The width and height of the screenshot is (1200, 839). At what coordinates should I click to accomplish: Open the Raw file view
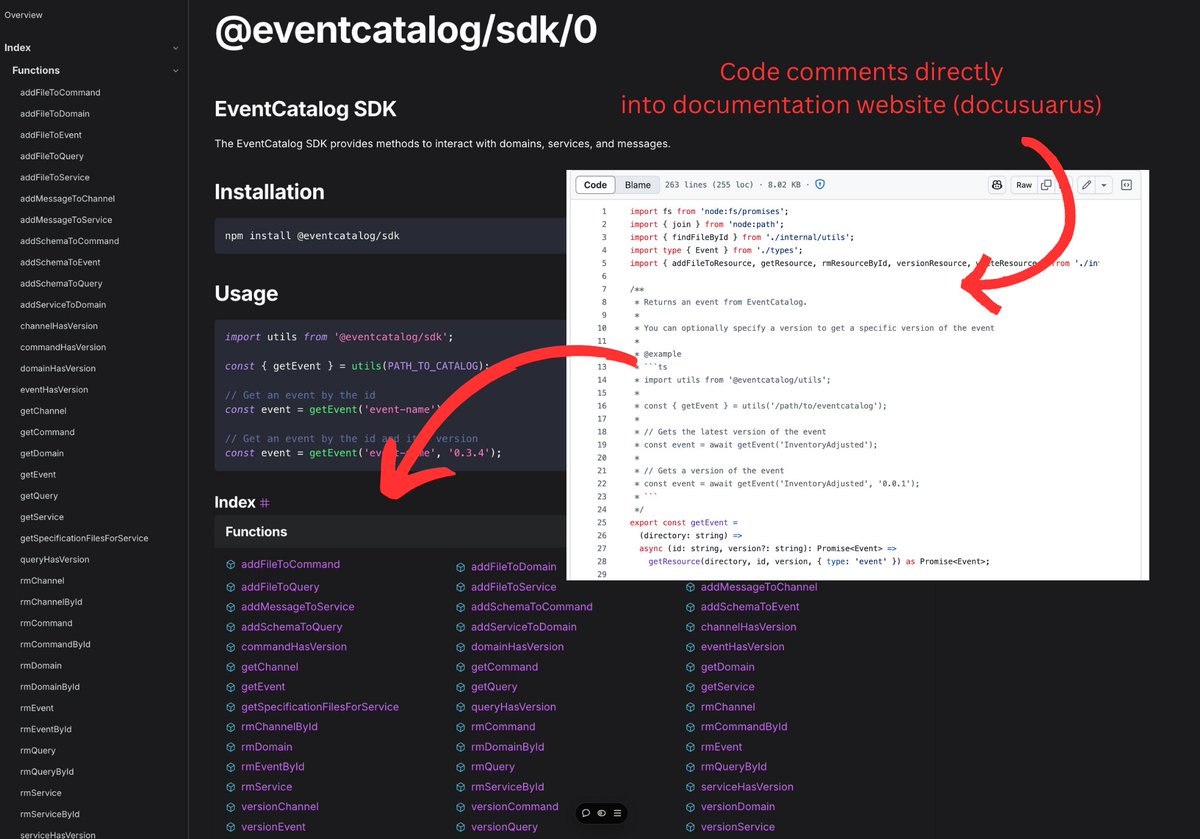[1024, 185]
